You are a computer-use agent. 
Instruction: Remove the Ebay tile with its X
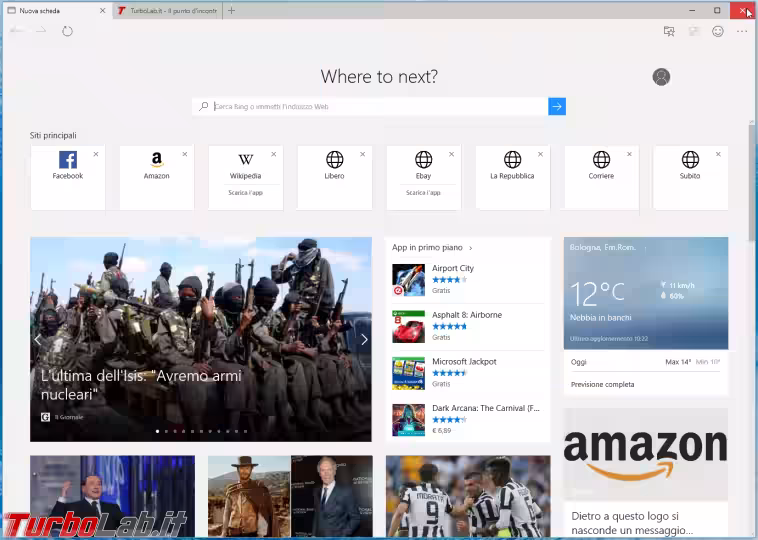point(451,154)
